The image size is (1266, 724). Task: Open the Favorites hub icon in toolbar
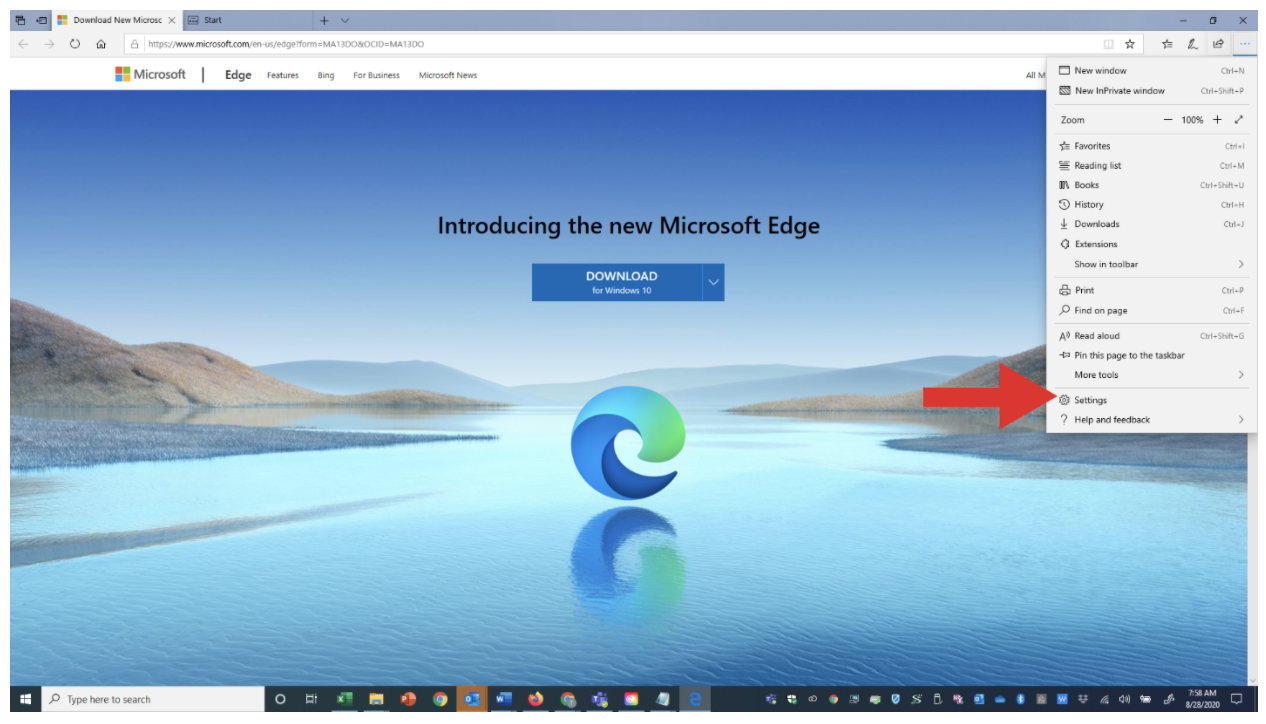click(x=1167, y=44)
